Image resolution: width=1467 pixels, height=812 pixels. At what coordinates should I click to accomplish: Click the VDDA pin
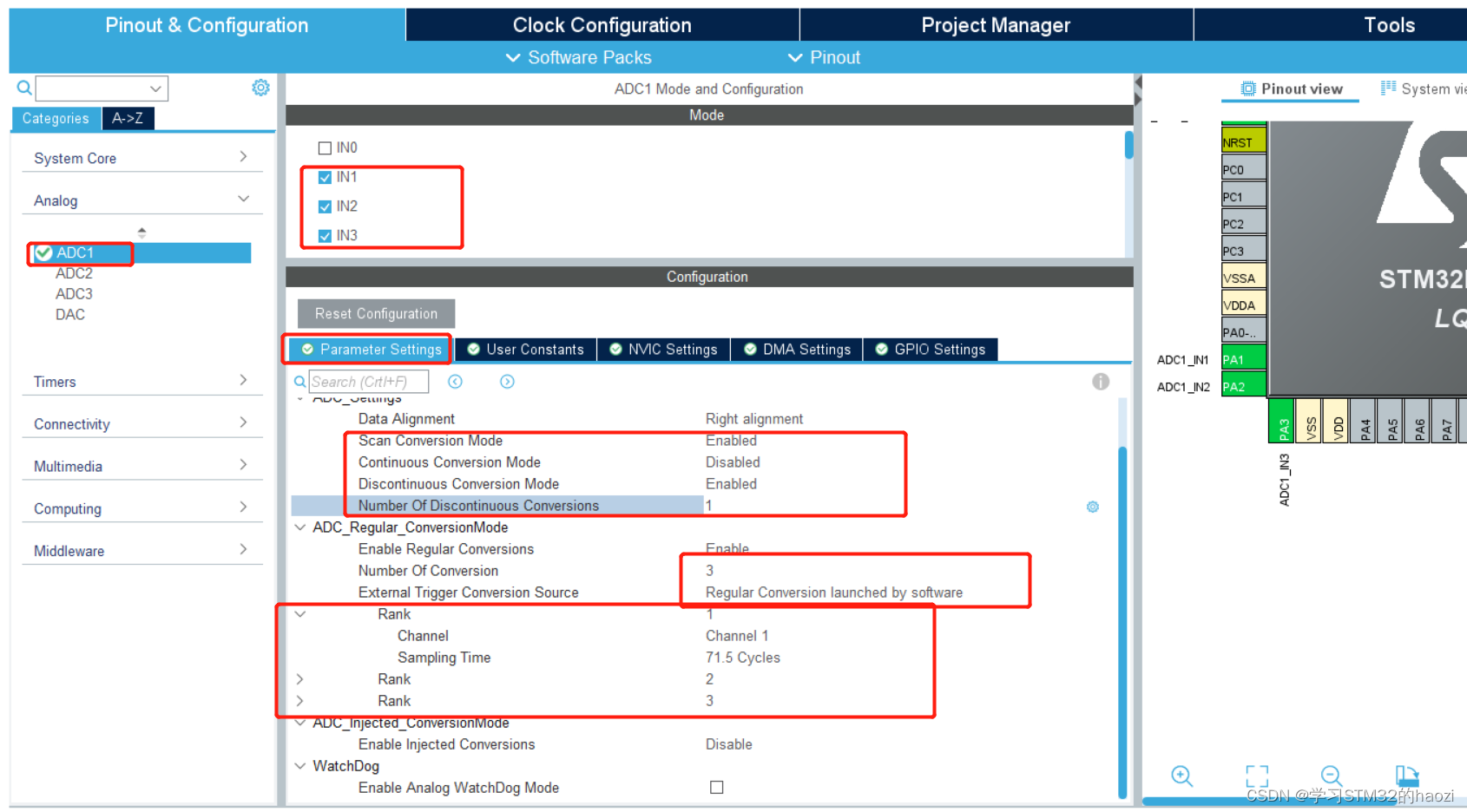pyautogui.click(x=1243, y=304)
